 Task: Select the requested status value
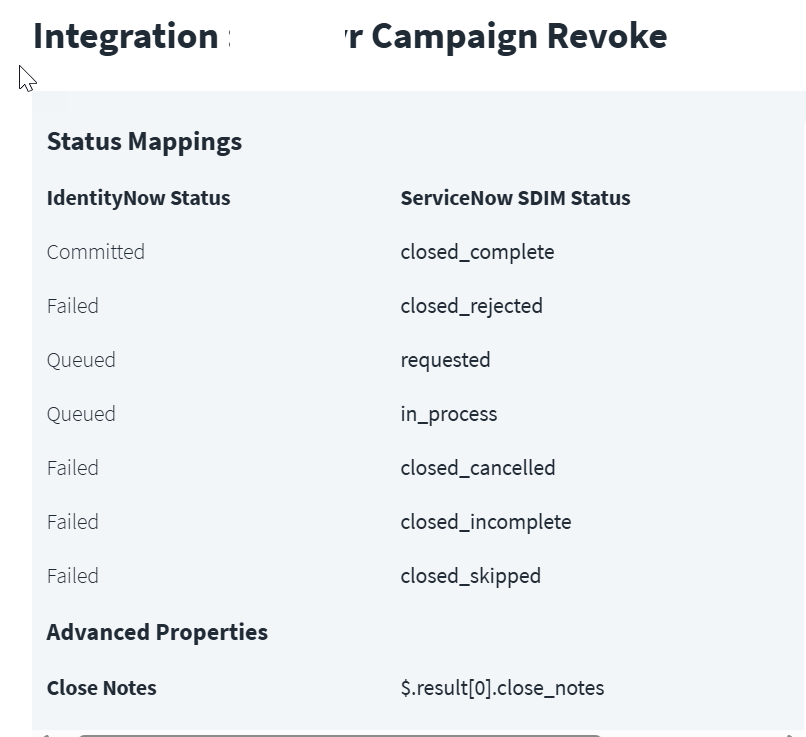click(x=446, y=360)
